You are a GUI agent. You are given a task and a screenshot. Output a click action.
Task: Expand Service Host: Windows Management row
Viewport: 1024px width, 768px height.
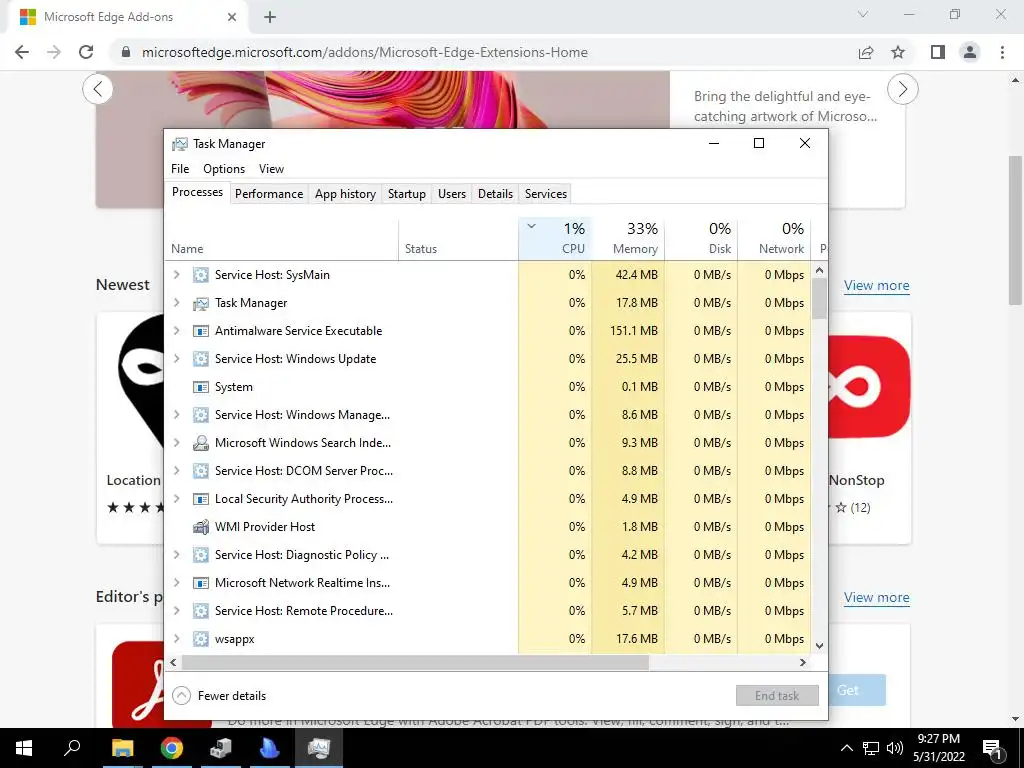point(176,415)
